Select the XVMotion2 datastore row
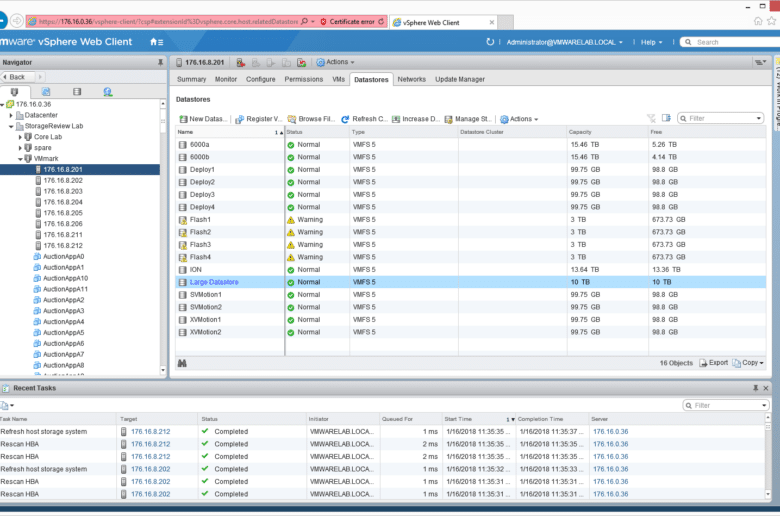 471,332
